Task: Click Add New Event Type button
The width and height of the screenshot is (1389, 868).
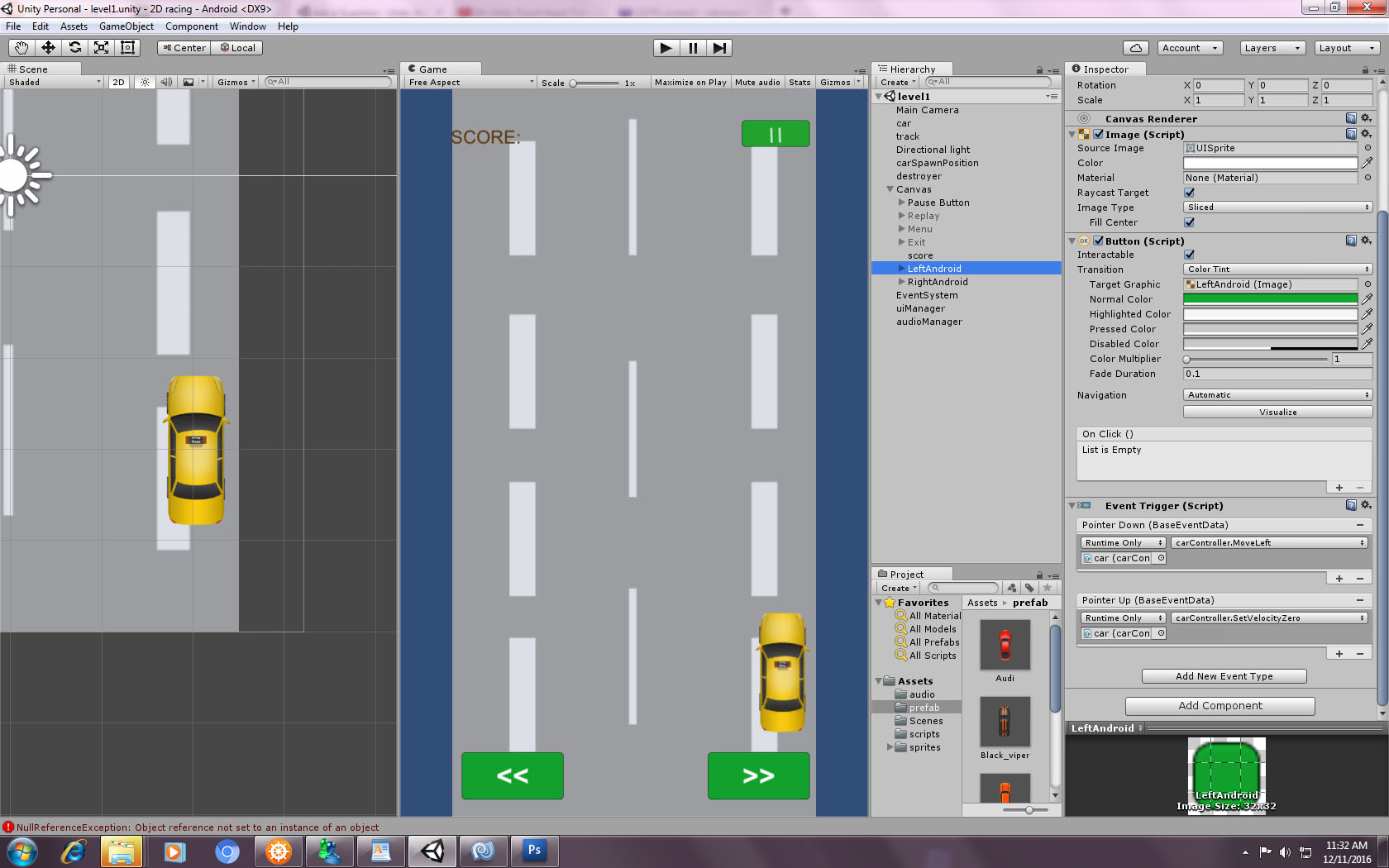Action: click(x=1224, y=676)
